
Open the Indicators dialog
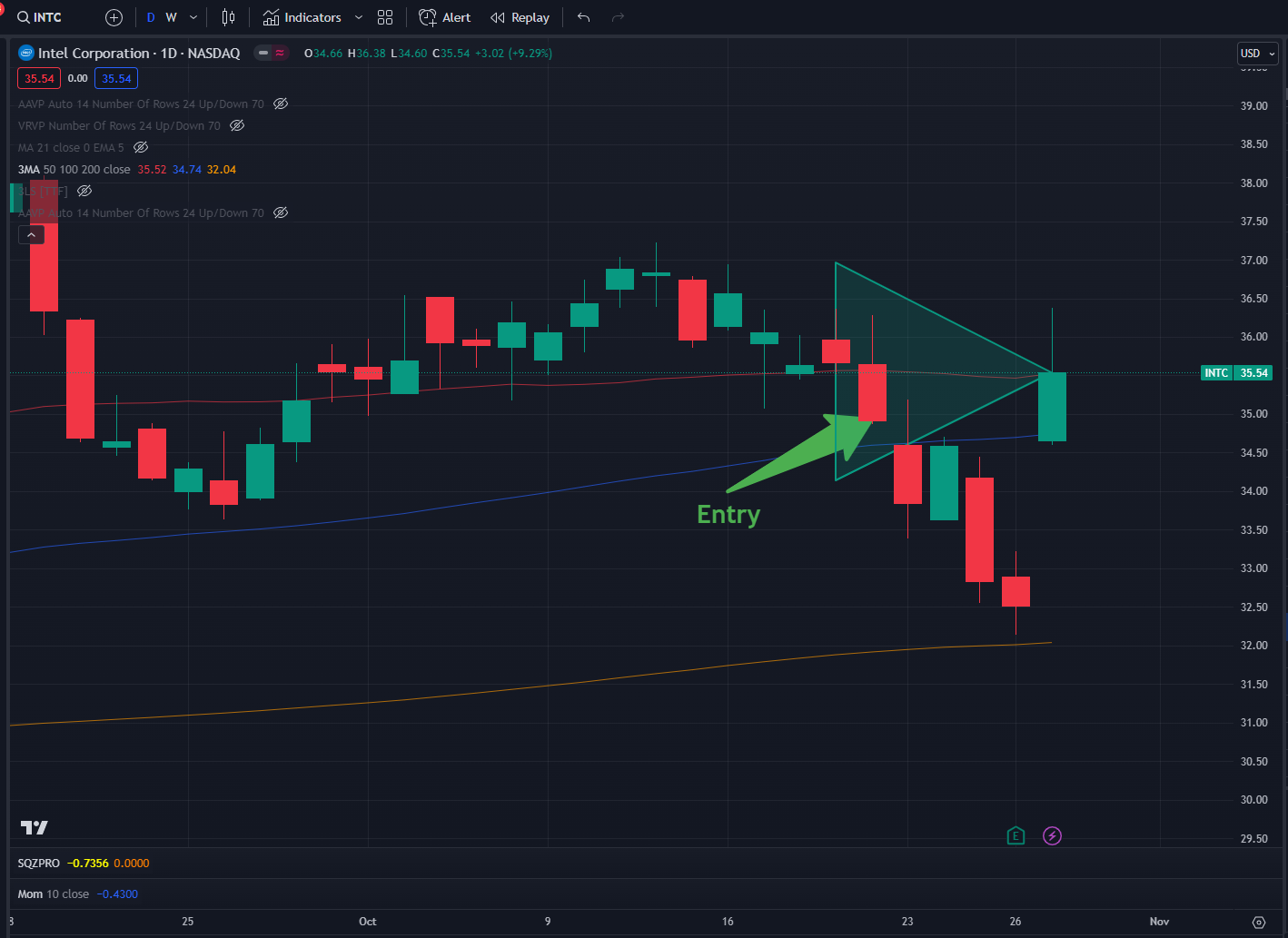pos(302,17)
